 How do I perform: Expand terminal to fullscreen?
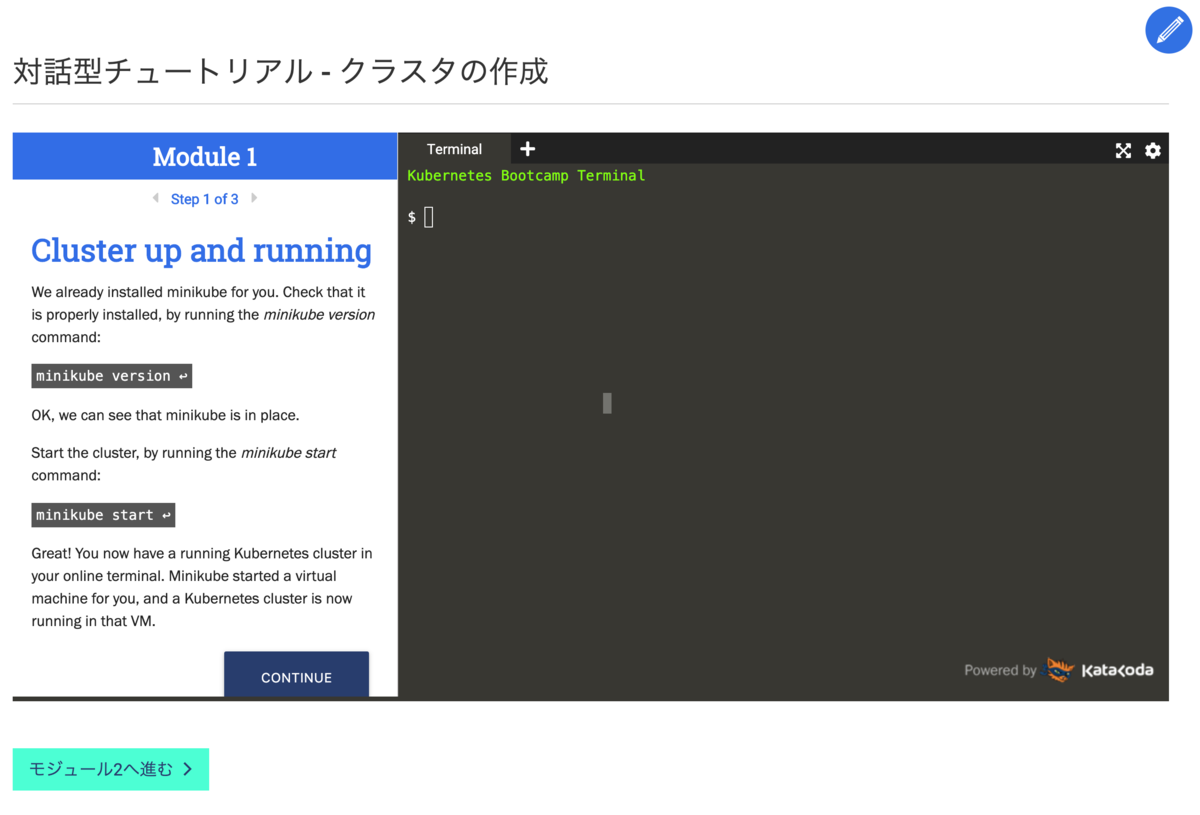click(1123, 150)
